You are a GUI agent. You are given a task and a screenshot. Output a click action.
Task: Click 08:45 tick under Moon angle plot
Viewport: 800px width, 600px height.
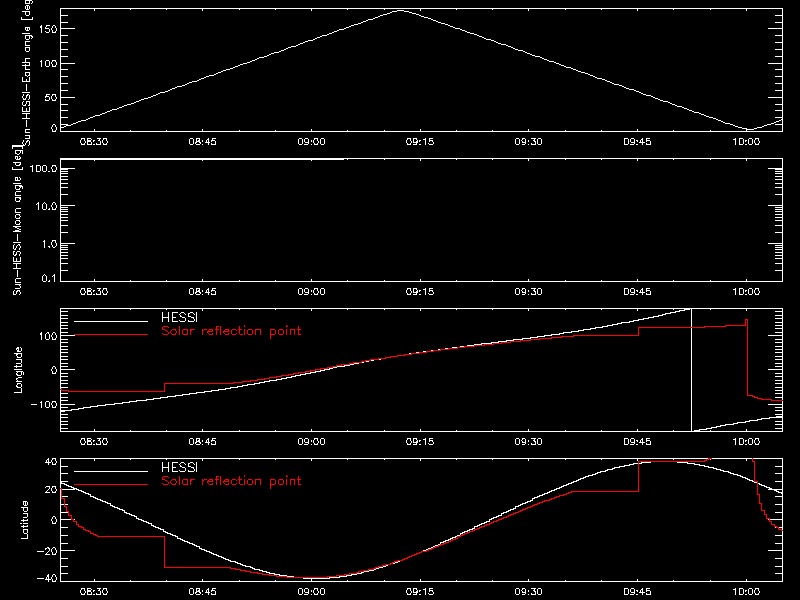click(x=203, y=291)
